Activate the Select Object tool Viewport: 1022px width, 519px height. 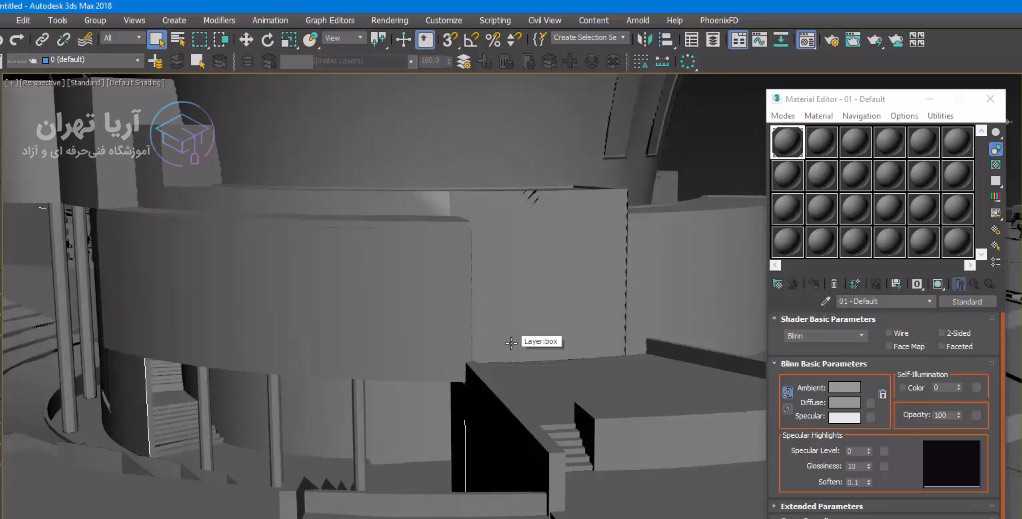coord(156,40)
